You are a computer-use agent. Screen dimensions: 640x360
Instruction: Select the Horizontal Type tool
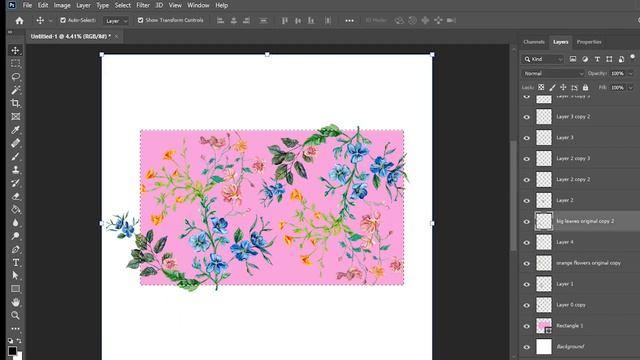(x=16, y=262)
